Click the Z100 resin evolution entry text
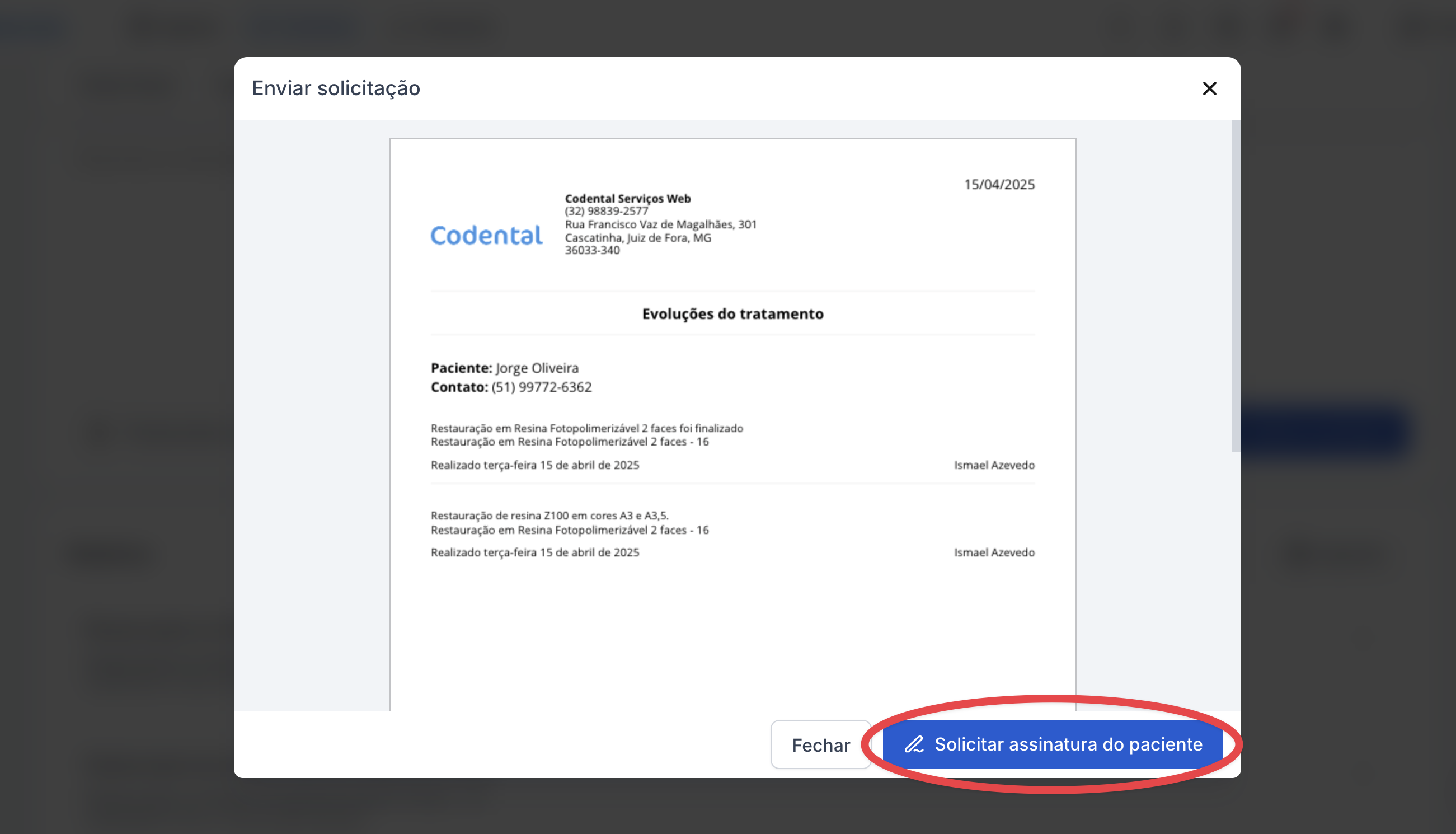Image resolution: width=1456 pixels, height=834 pixels. [549, 516]
